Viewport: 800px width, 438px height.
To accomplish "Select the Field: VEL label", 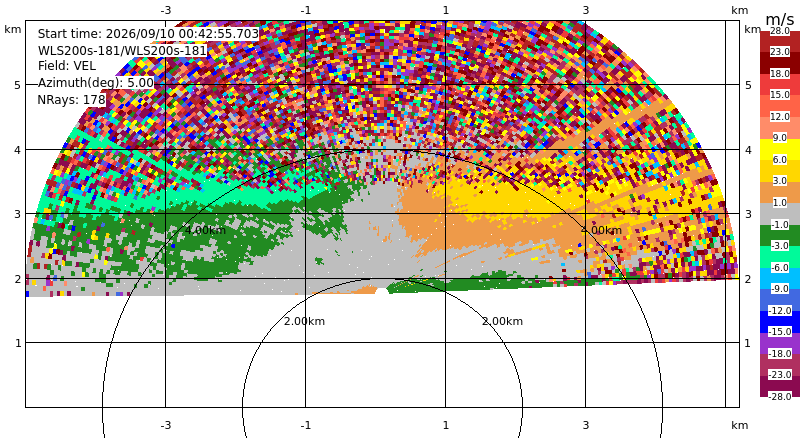I will coord(67,66).
